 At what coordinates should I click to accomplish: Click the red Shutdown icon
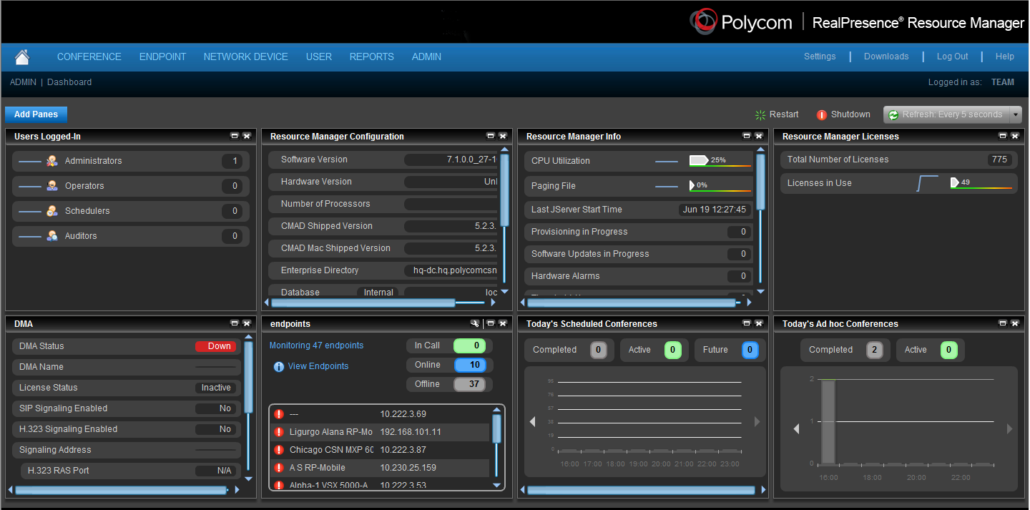[x=822, y=114]
